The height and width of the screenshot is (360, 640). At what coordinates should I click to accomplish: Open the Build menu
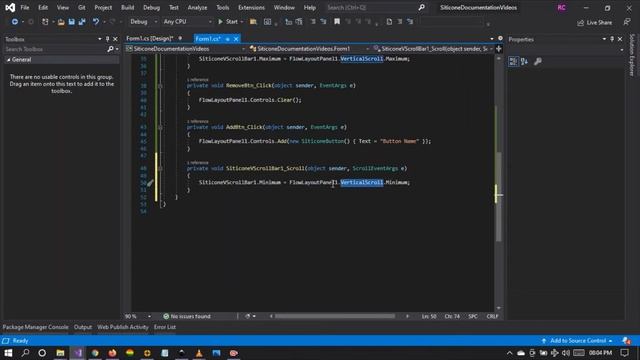coord(127,7)
